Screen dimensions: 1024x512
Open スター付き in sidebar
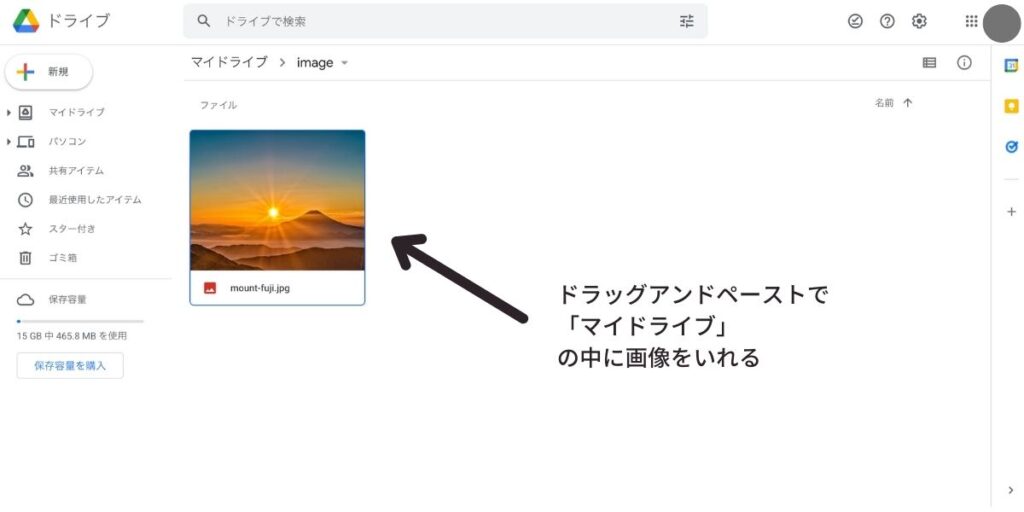(72, 229)
